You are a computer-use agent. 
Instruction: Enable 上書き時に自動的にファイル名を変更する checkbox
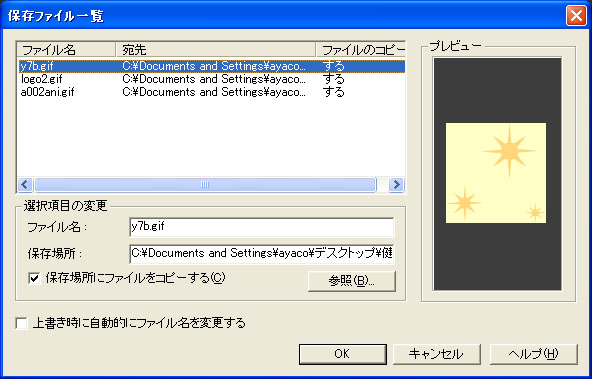[22, 323]
